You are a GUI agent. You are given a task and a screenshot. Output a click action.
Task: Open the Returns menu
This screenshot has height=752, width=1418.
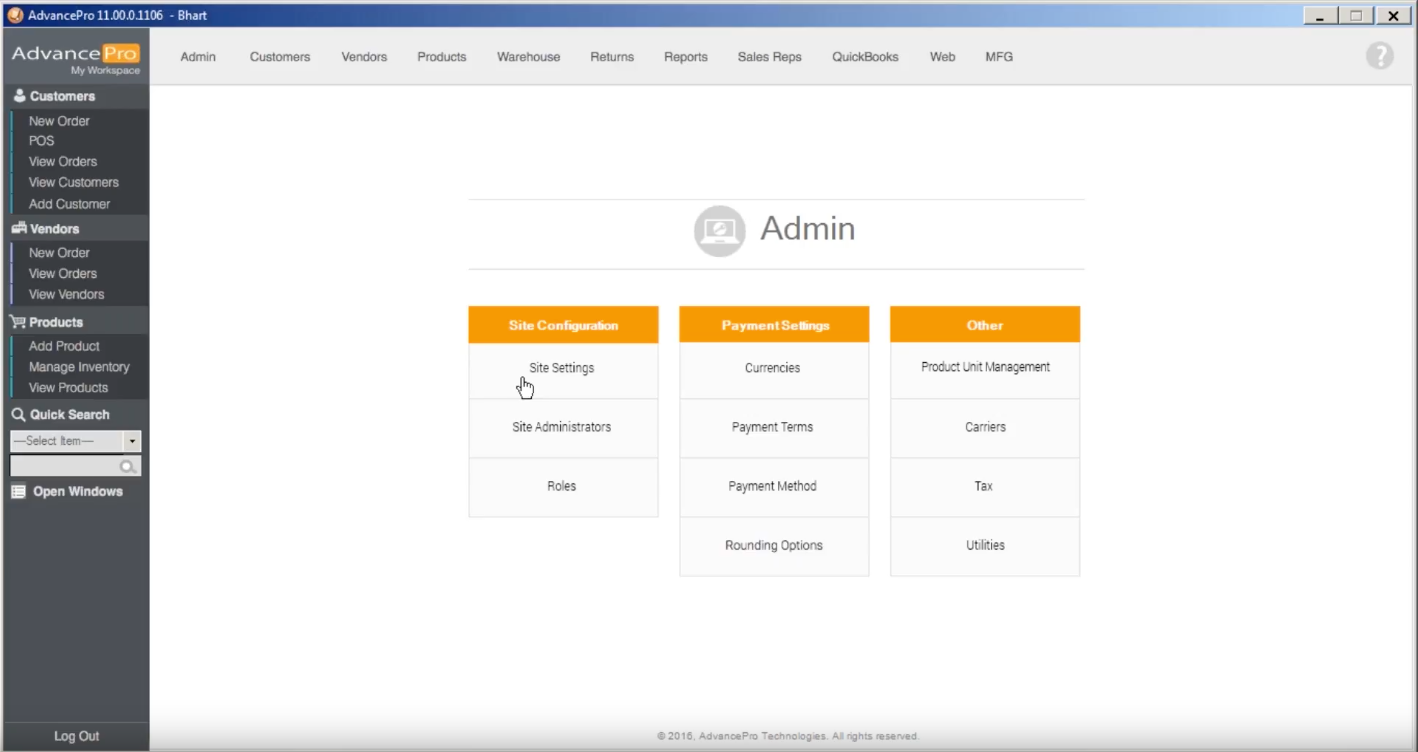[612, 57]
